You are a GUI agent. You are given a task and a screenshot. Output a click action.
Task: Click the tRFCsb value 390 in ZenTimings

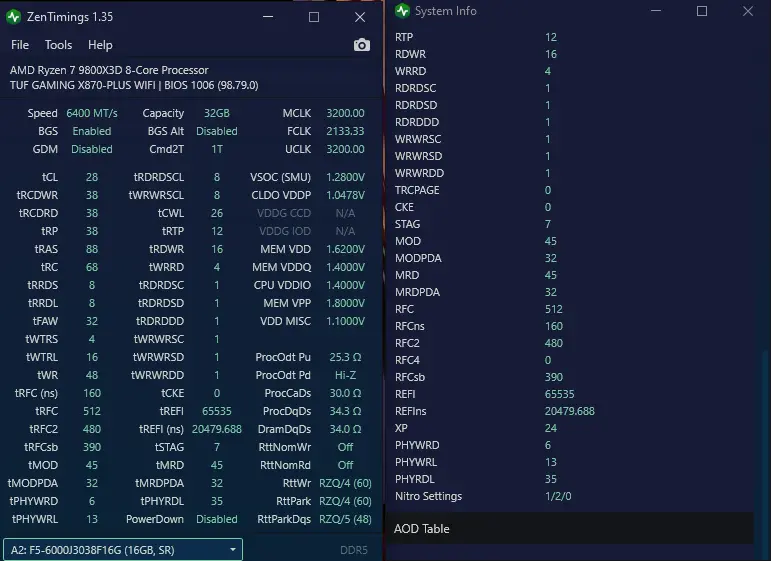pyautogui.click(x=92, y=447)
